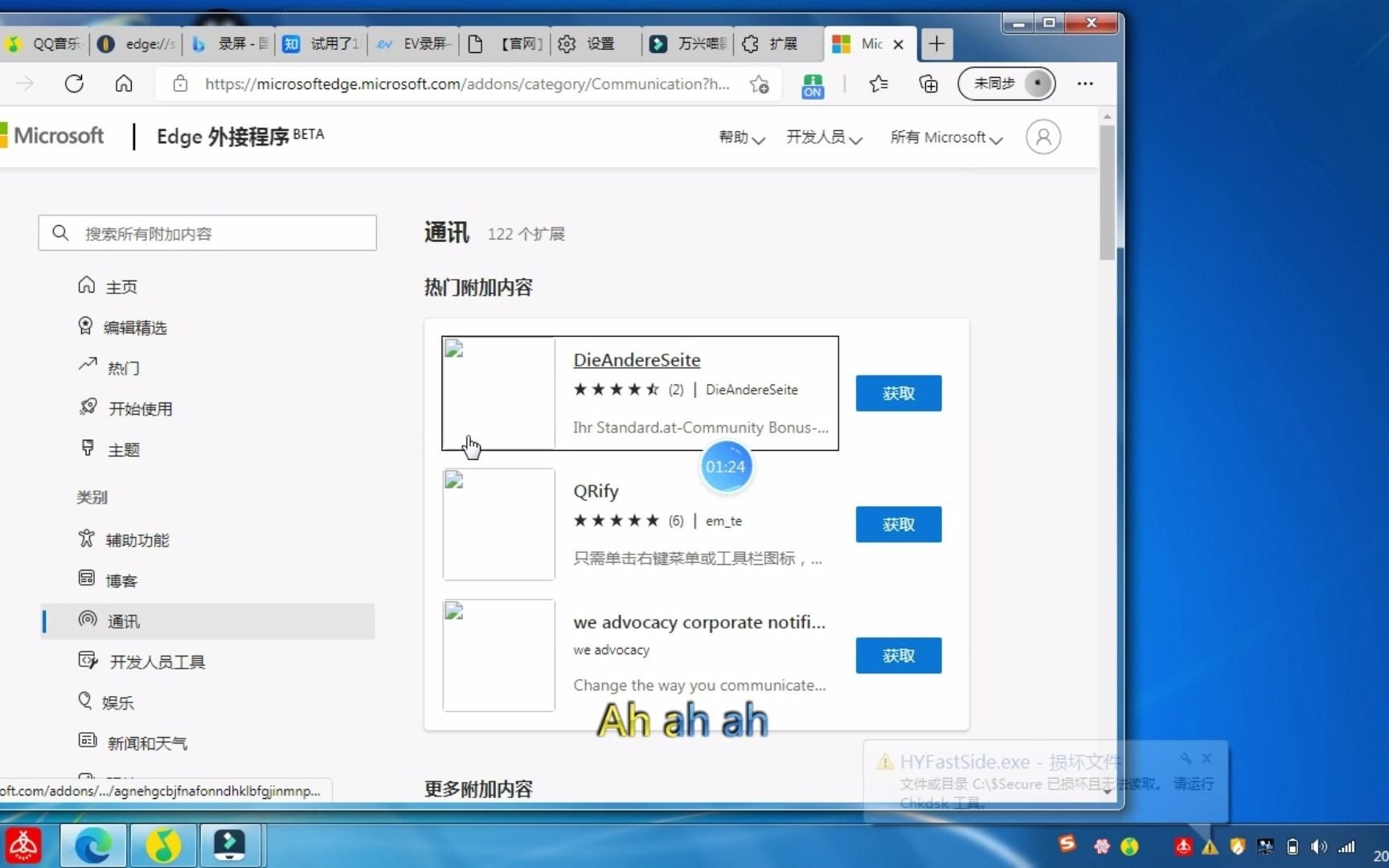
Task: Open the Collections icon in toolbar
Action: 928,84
